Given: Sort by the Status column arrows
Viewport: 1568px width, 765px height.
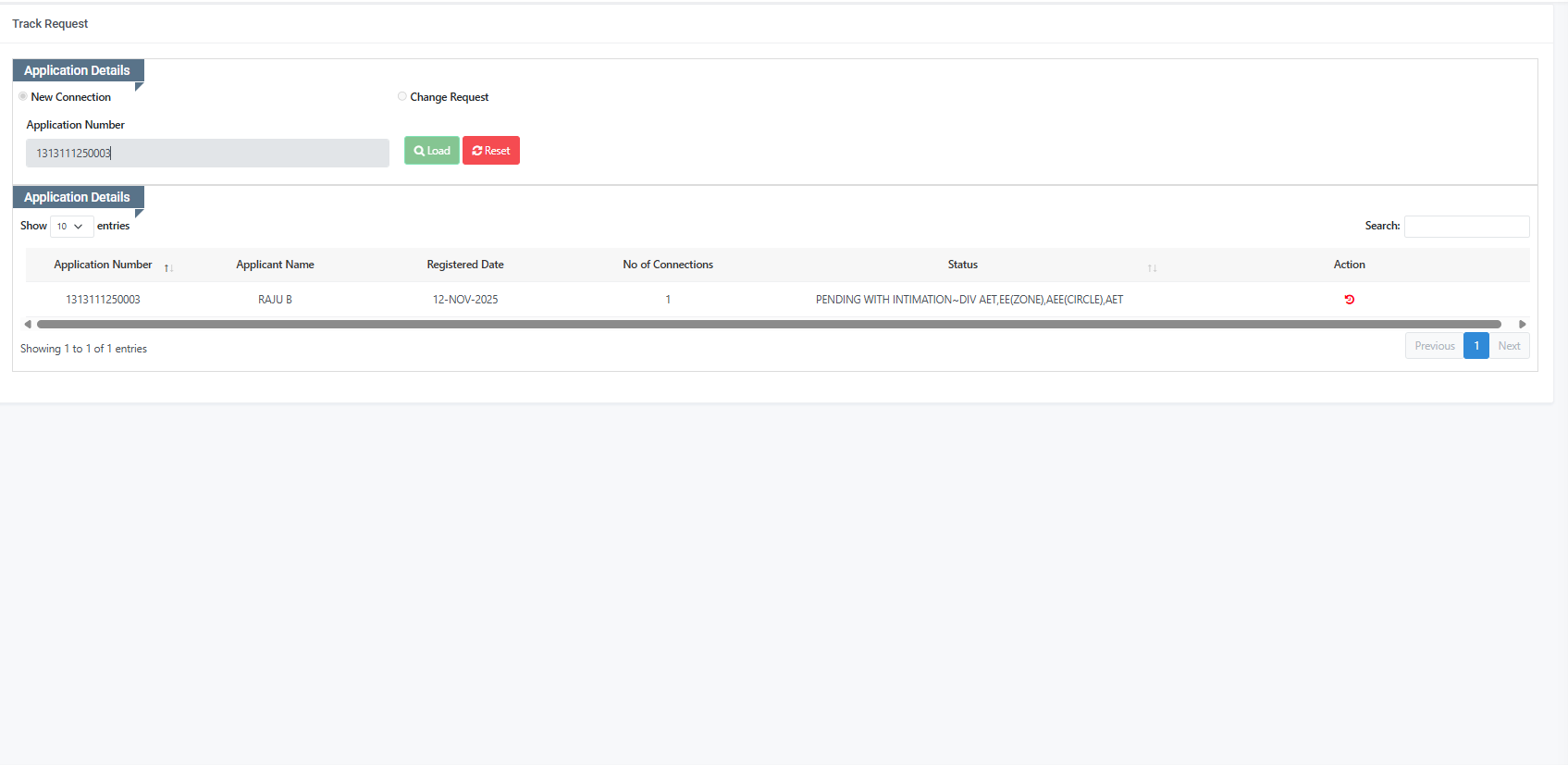Looking at the screenshot, I should click(x=1152, y=268).
